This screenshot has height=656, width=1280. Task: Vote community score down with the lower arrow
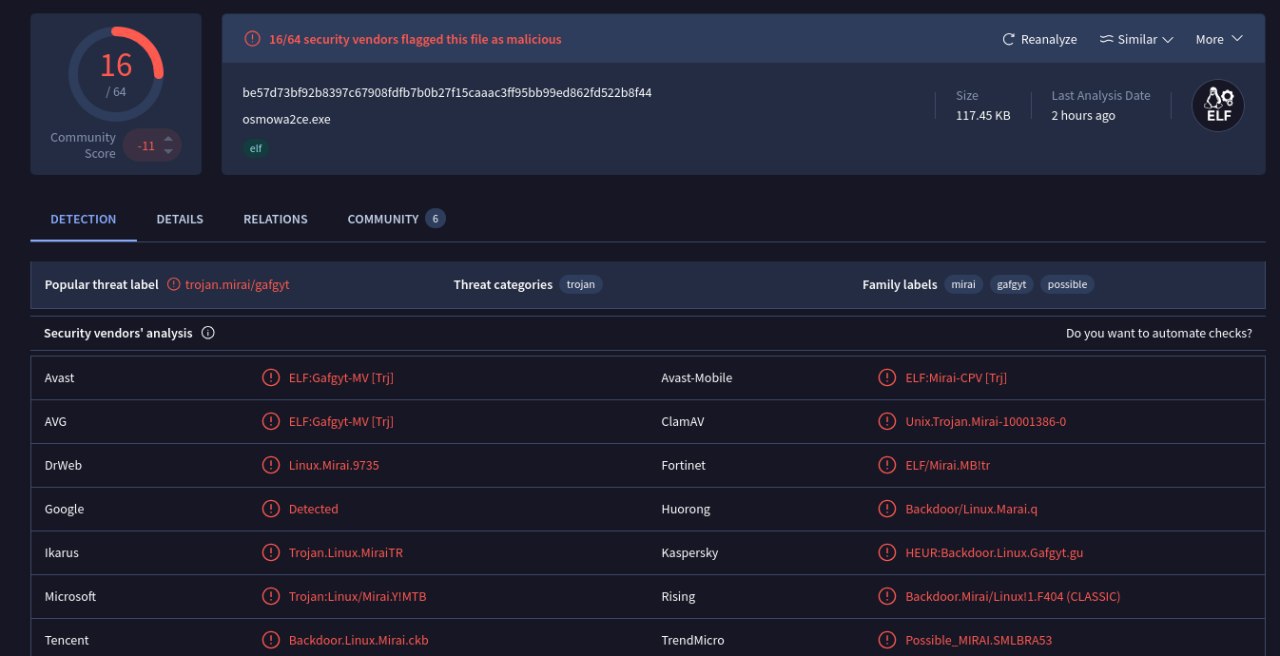168,152
